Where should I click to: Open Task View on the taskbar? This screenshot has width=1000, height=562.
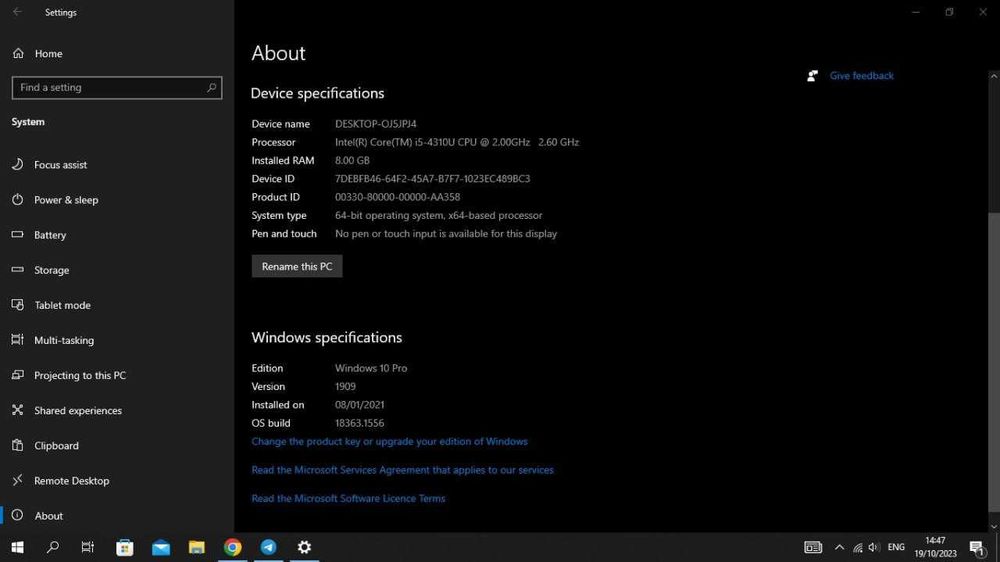pos(88,547)
